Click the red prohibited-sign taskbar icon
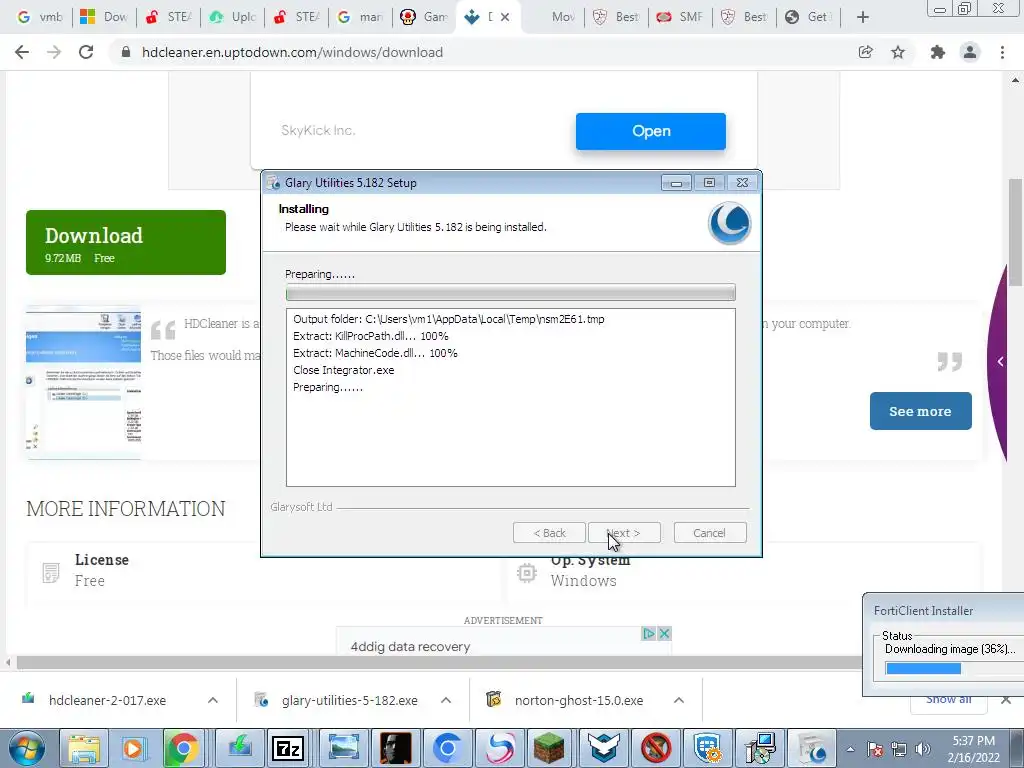1024x768 pixels. tap(656, 748)
